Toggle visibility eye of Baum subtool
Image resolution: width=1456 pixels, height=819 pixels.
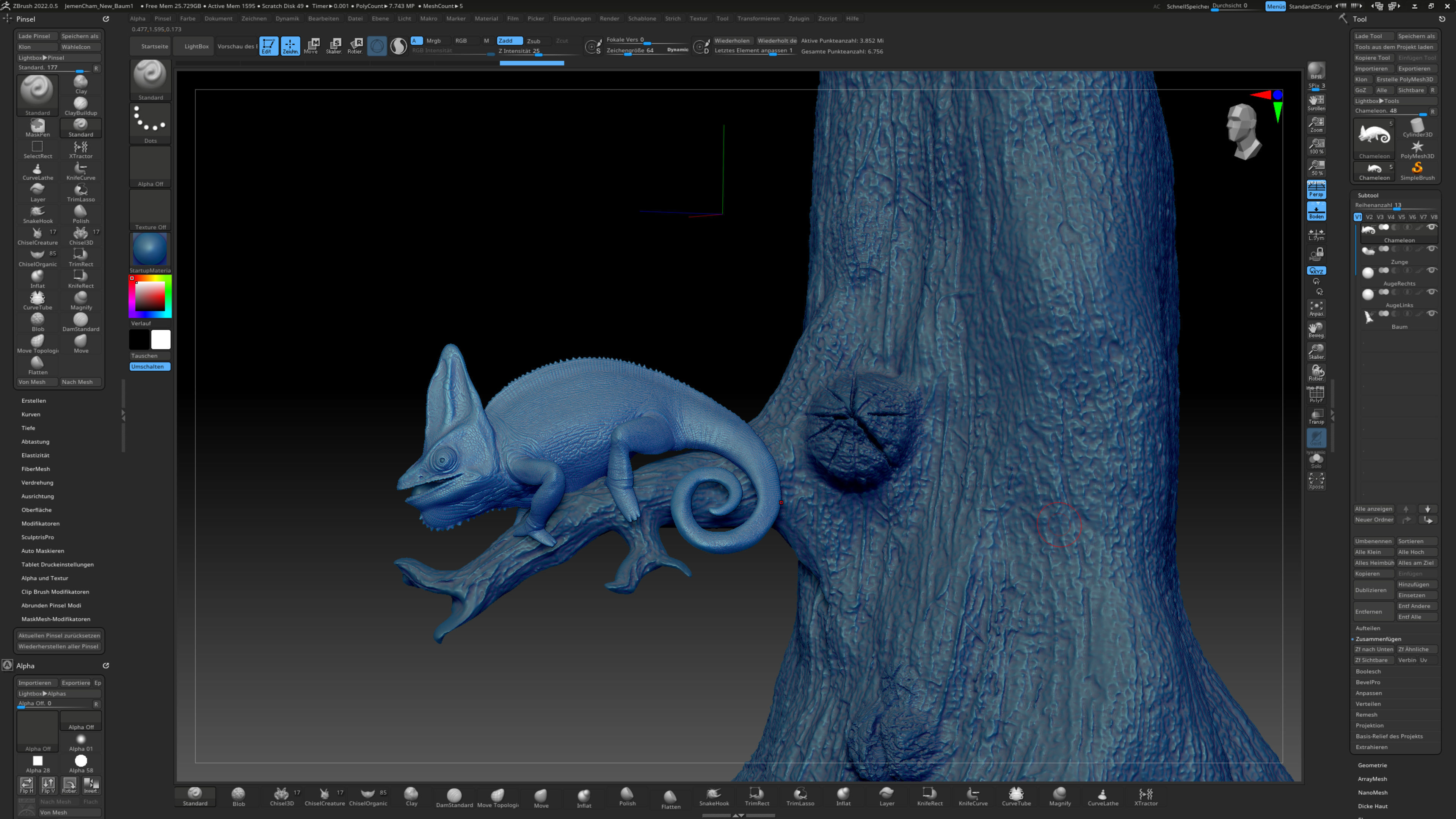[x=1432, y=313]
